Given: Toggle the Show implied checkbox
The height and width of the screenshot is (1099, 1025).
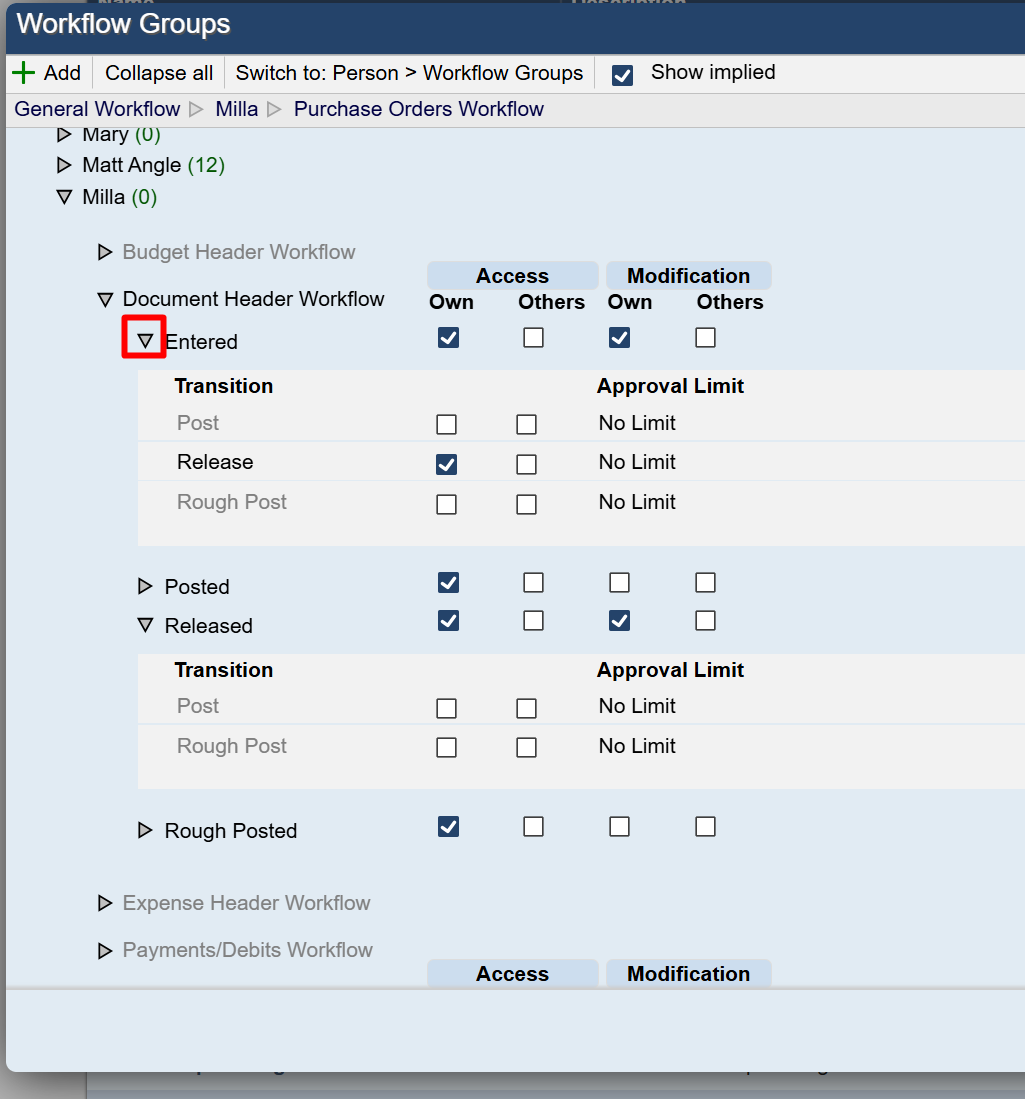Looking at the screenshot, I should click(622, 75).
